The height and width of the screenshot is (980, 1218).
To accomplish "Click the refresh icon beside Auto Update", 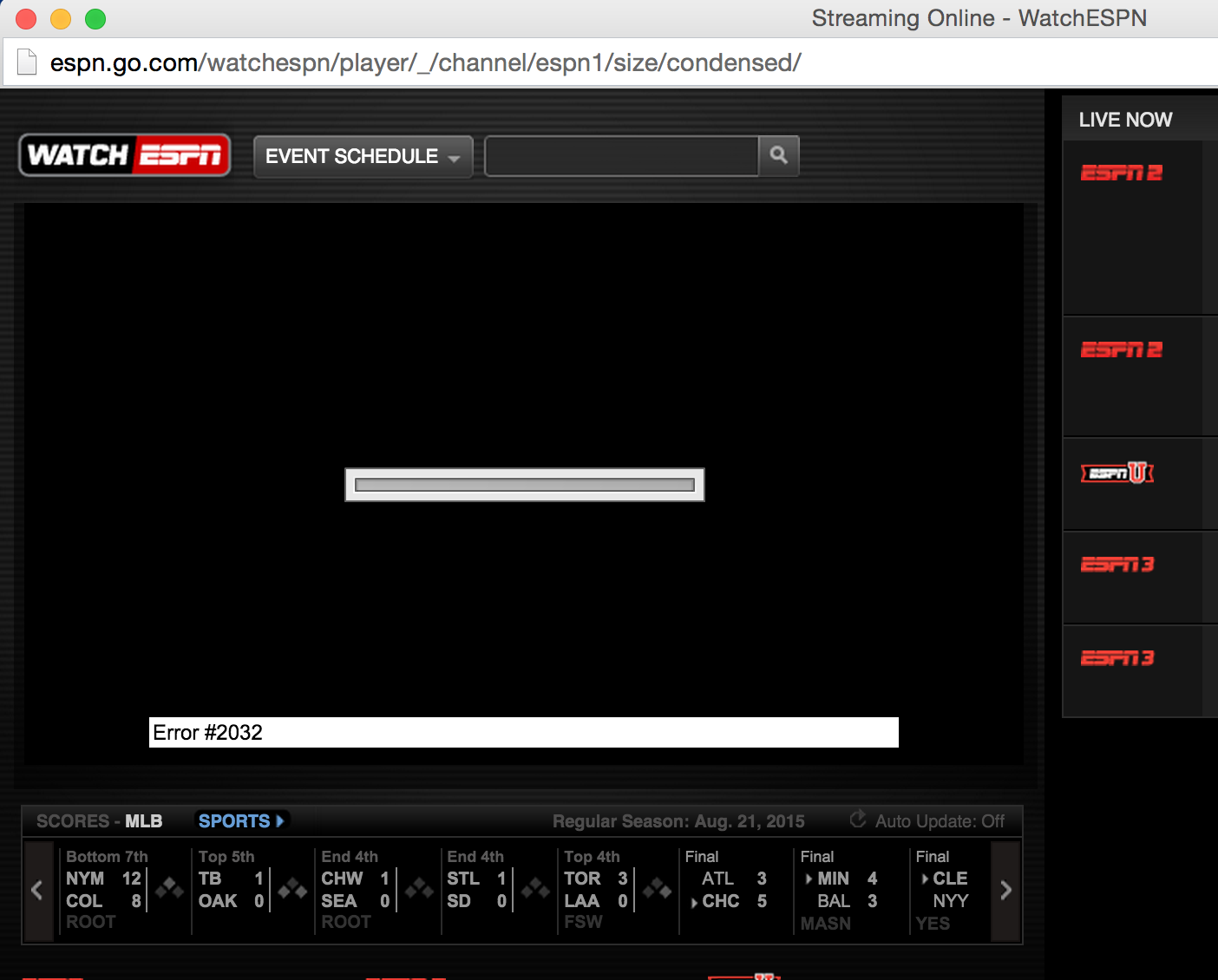I will pos(858,820).
